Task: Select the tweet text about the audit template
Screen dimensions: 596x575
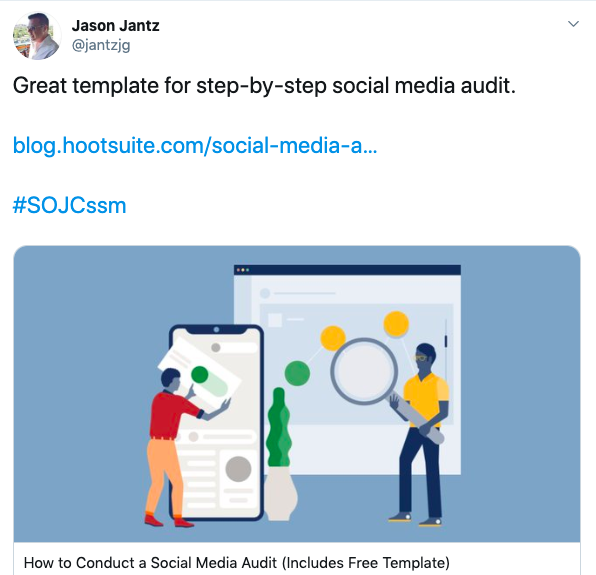Action: (x=264, y=85)
